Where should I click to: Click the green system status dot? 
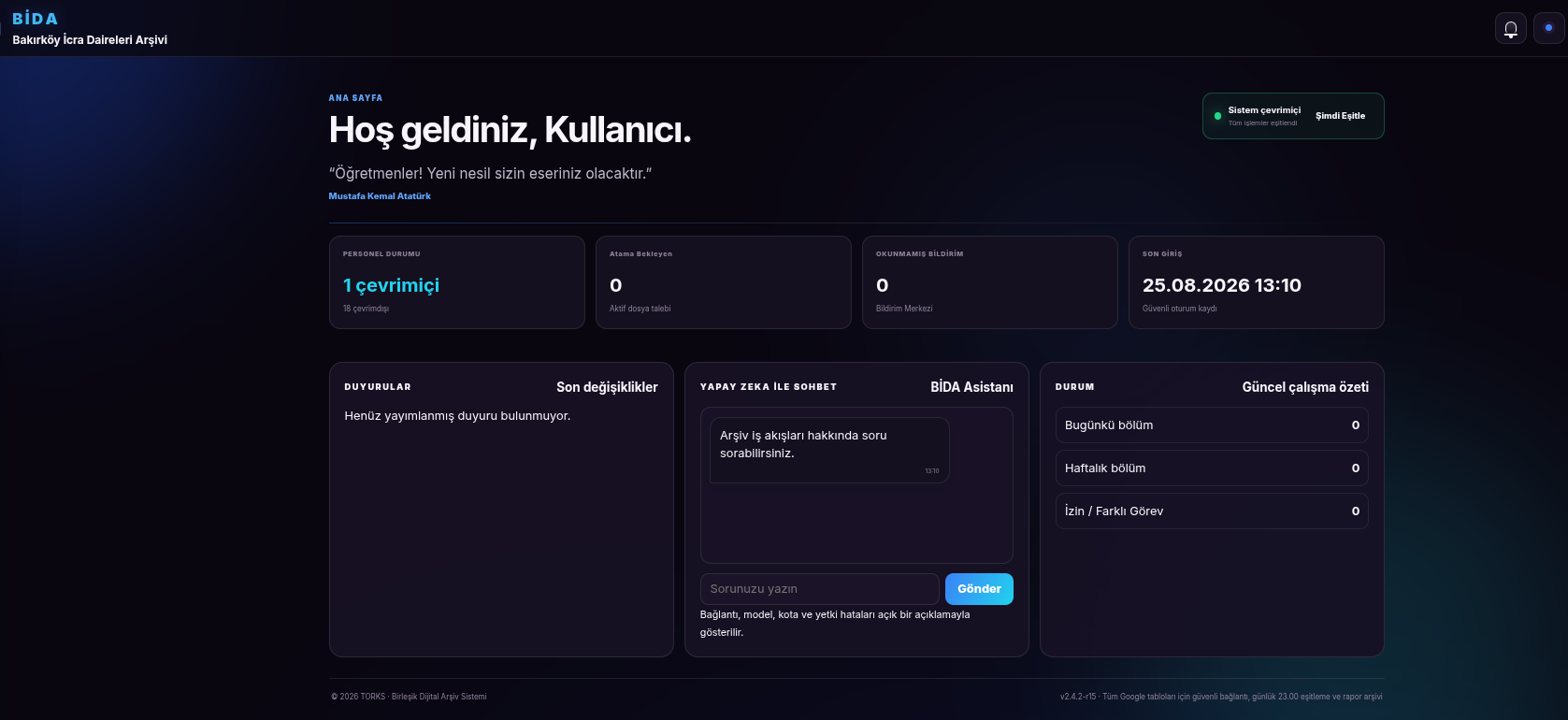(x=1217, y=116)
